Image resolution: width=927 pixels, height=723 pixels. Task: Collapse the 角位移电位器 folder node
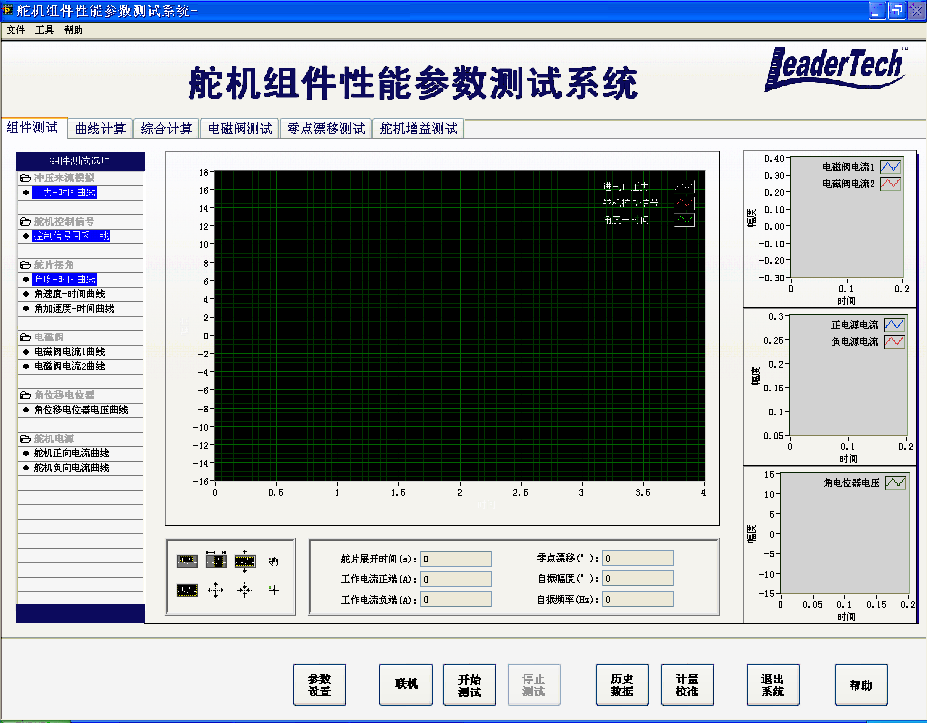coord(25,396)
